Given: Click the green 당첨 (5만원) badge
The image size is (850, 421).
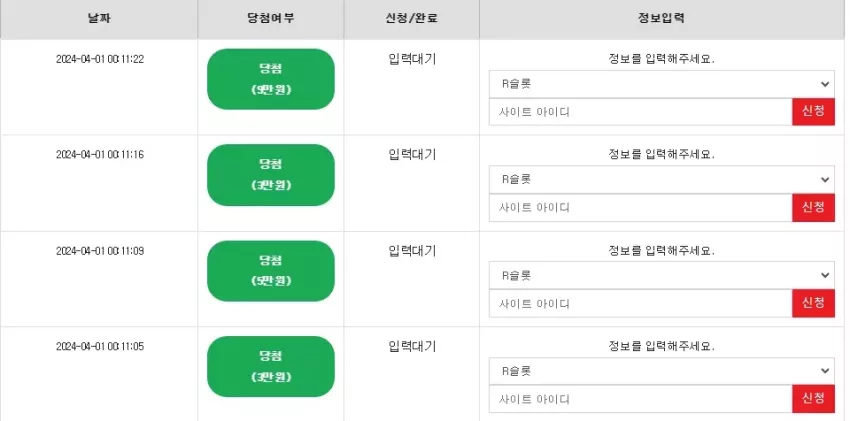Looking at the screenshot, I should 271,271.
